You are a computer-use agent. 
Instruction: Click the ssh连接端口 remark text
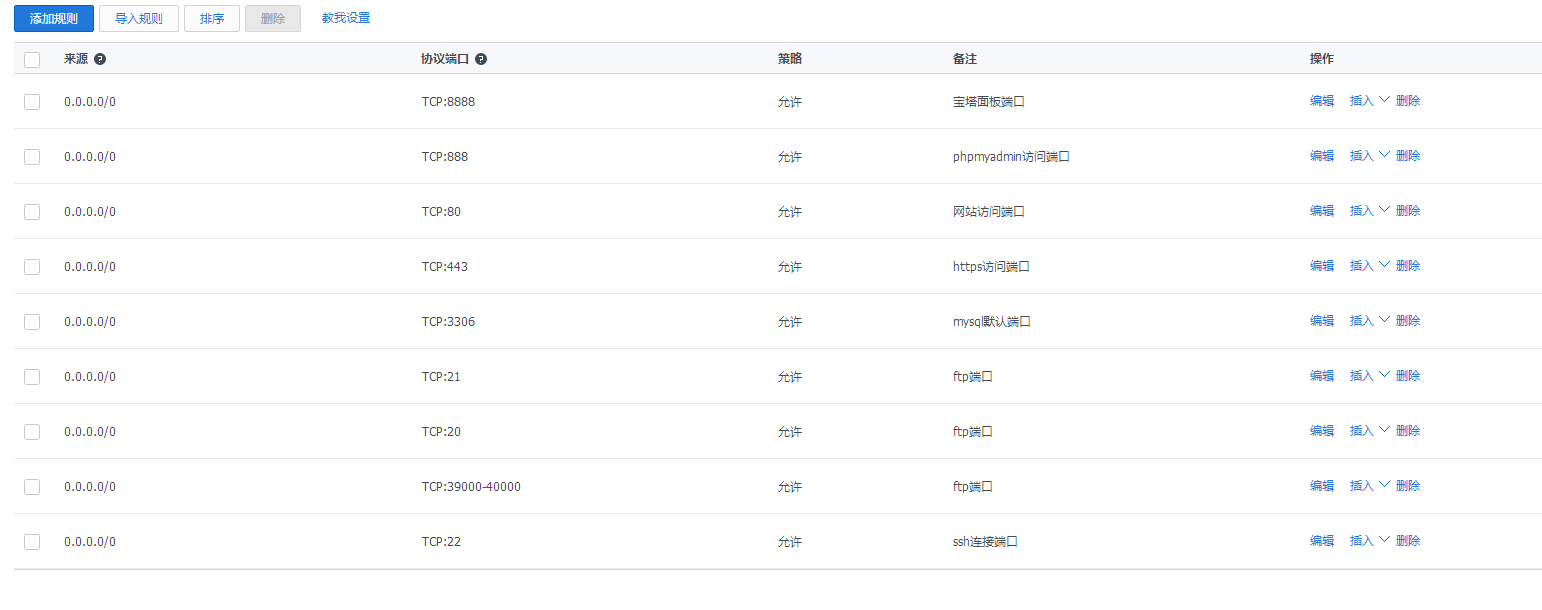pos(986,542)
